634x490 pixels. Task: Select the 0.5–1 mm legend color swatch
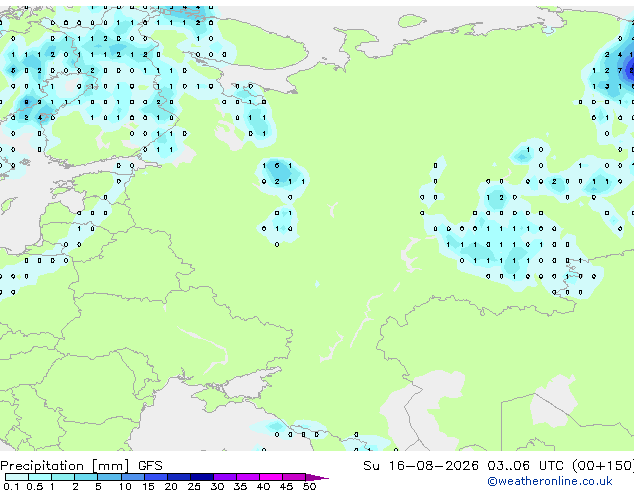[x=40, y=477]
